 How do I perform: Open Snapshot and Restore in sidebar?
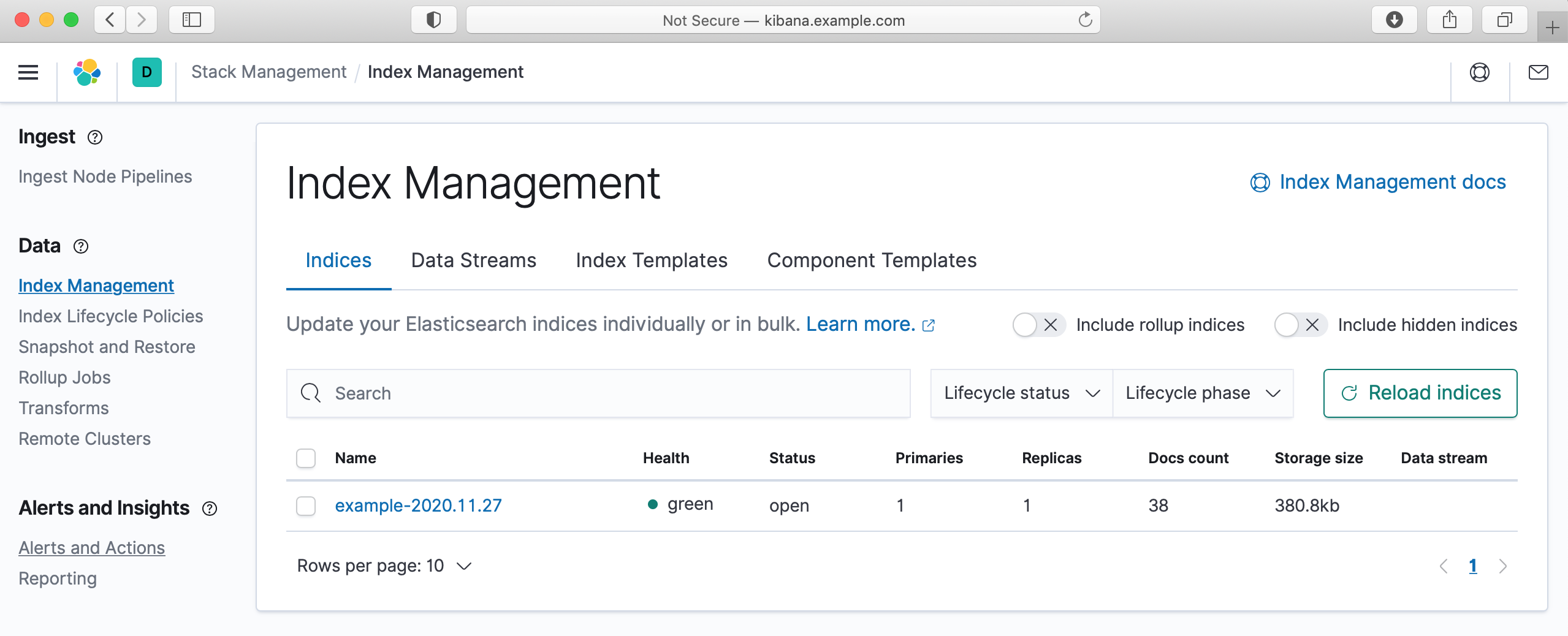tap(107, 347)
